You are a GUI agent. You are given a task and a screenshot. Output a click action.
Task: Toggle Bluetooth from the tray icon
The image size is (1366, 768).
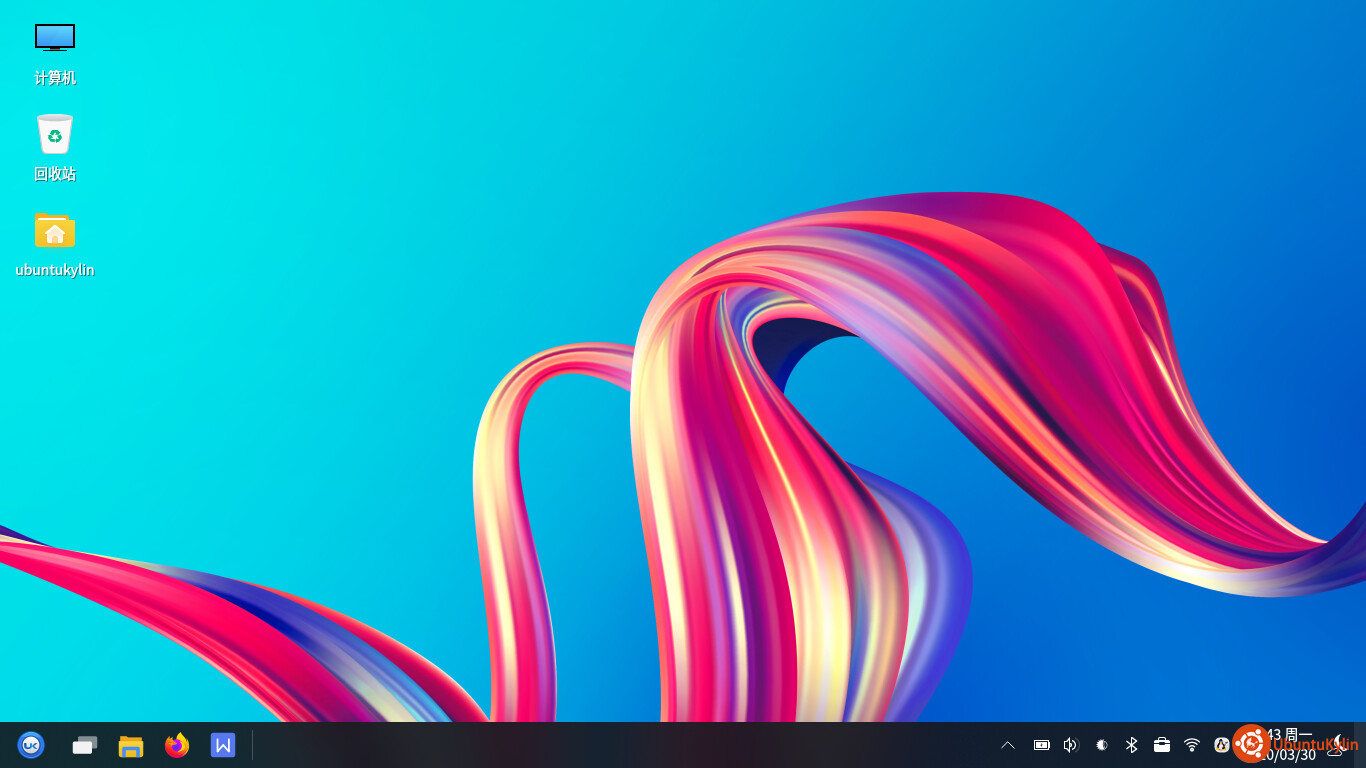click(x=1132, y=745)
